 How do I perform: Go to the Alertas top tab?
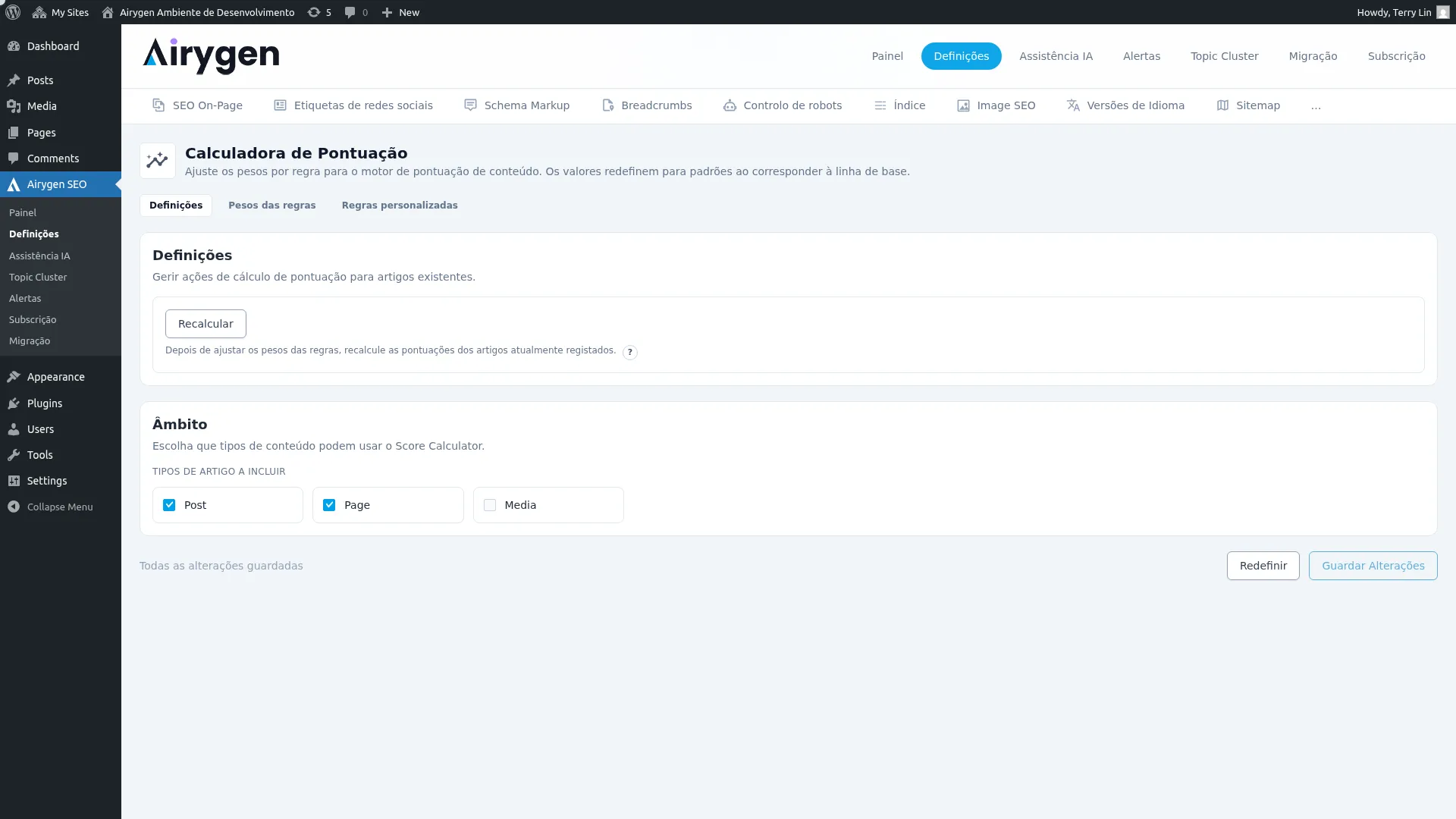[x=1141, y=56]
